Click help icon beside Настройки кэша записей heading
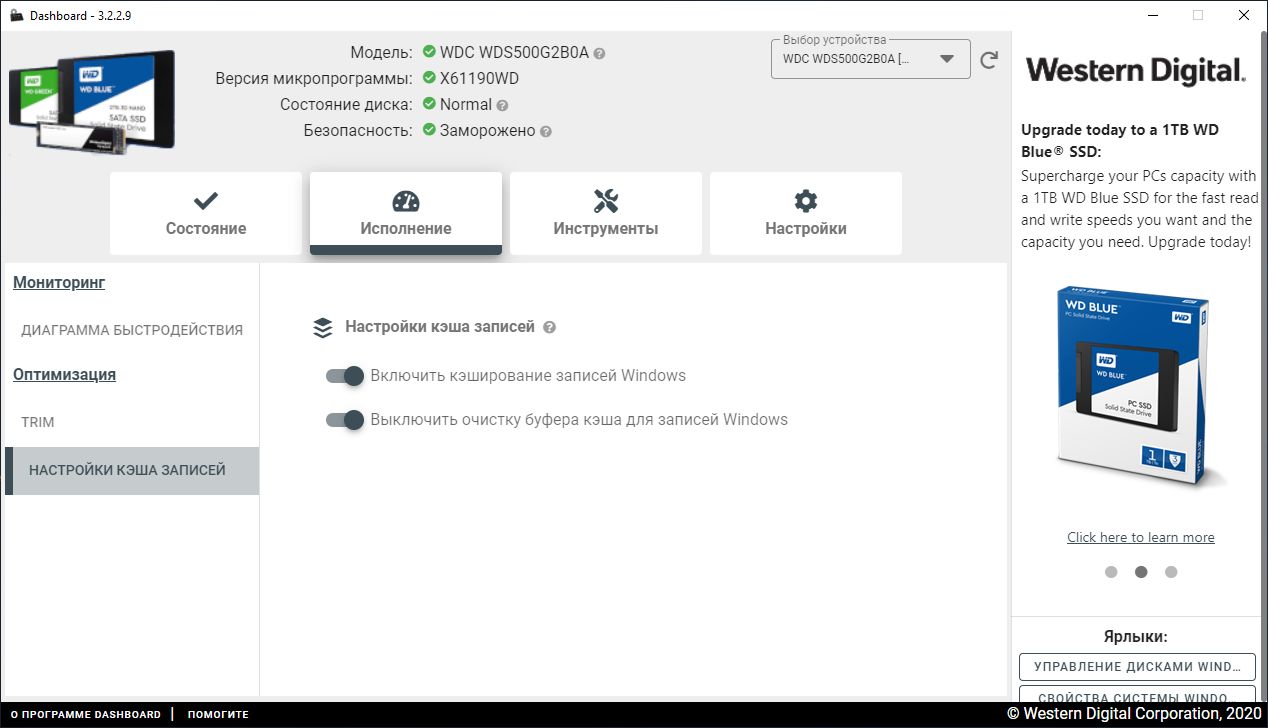Screen dimensions: 1268x728 pos(549,327)
